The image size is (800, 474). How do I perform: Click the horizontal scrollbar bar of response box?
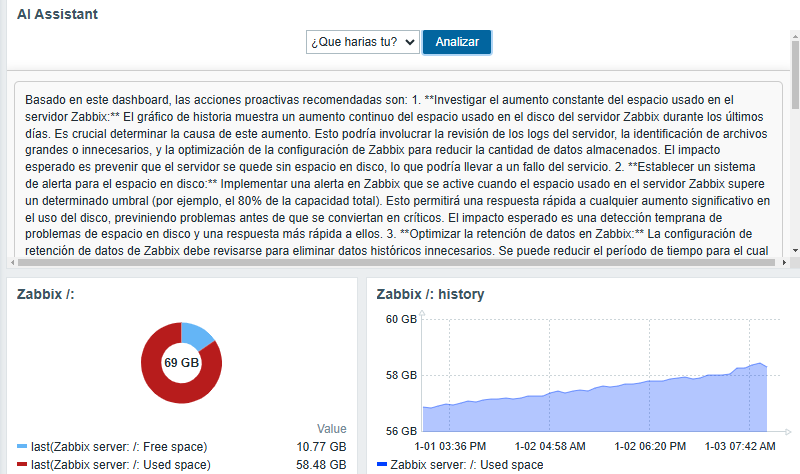[396, 262]
